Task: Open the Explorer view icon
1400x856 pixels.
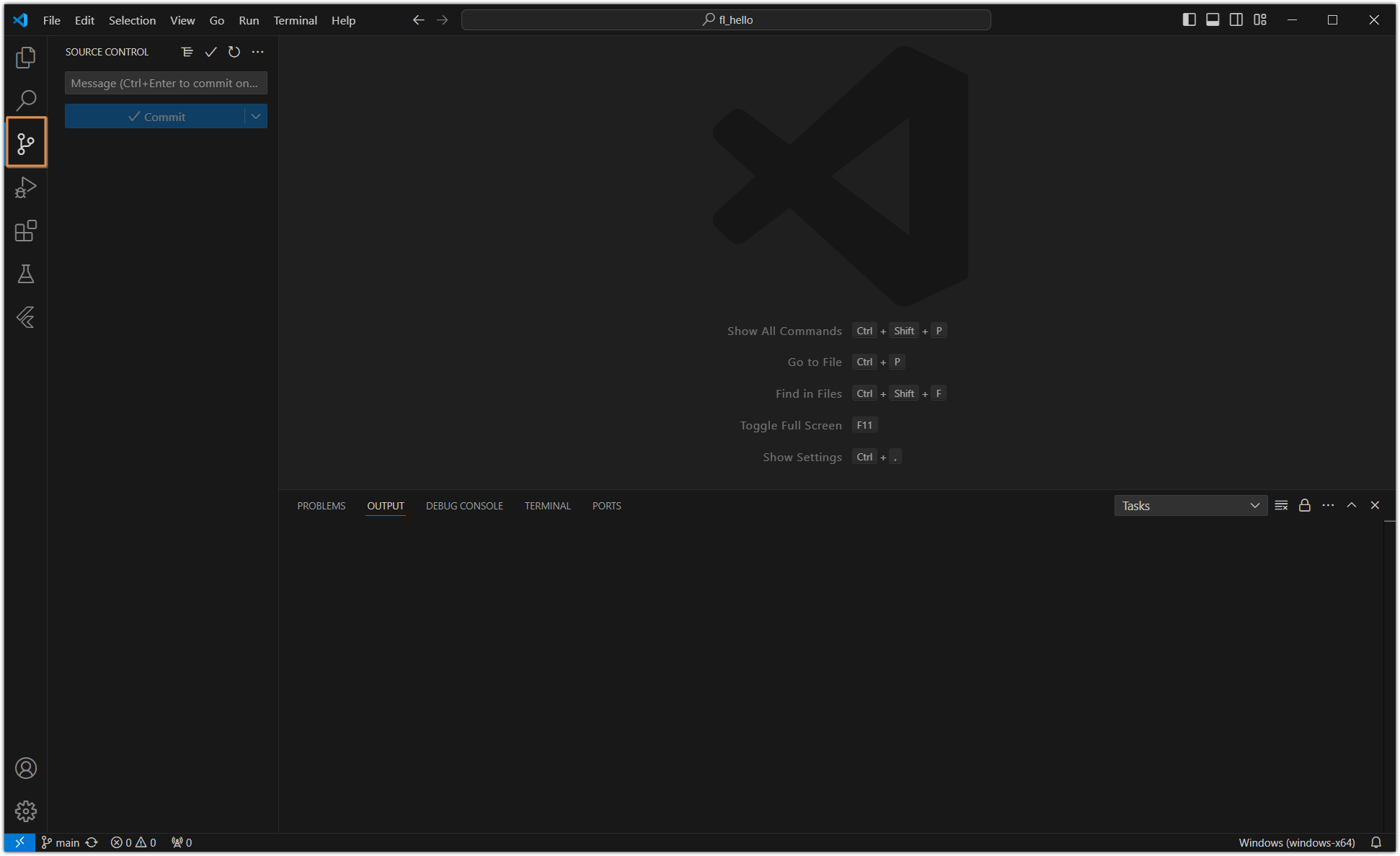Action: [26, 58]
